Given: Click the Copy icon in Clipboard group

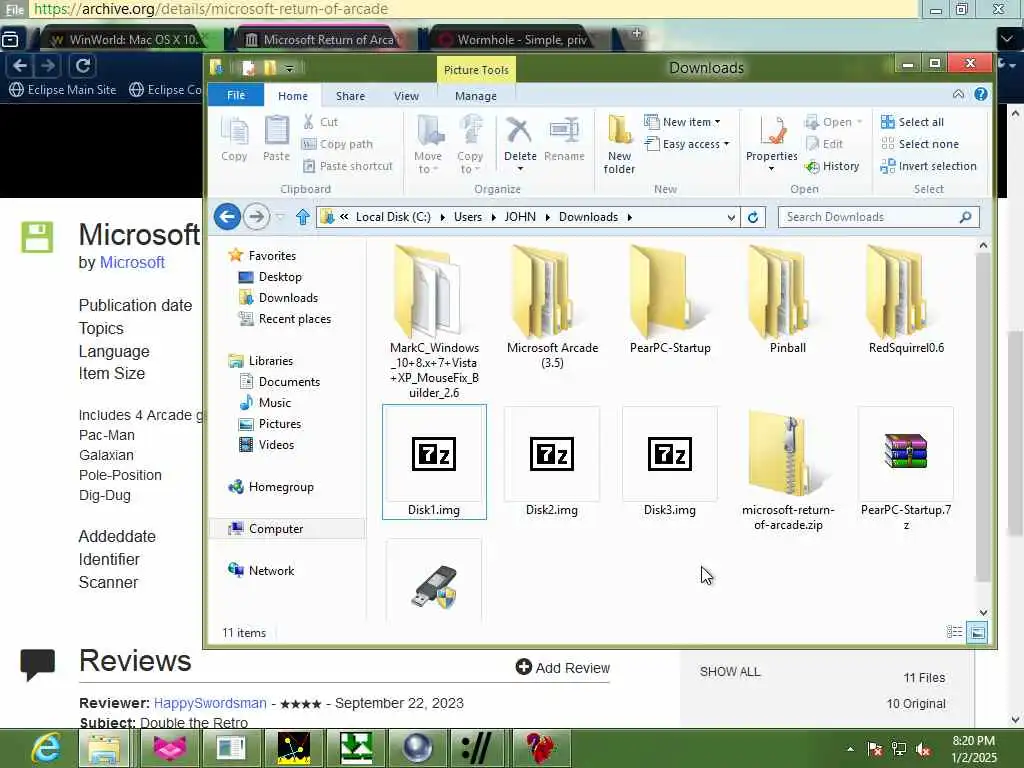Looking at the screenshot, I should click(x=234, y=138).
